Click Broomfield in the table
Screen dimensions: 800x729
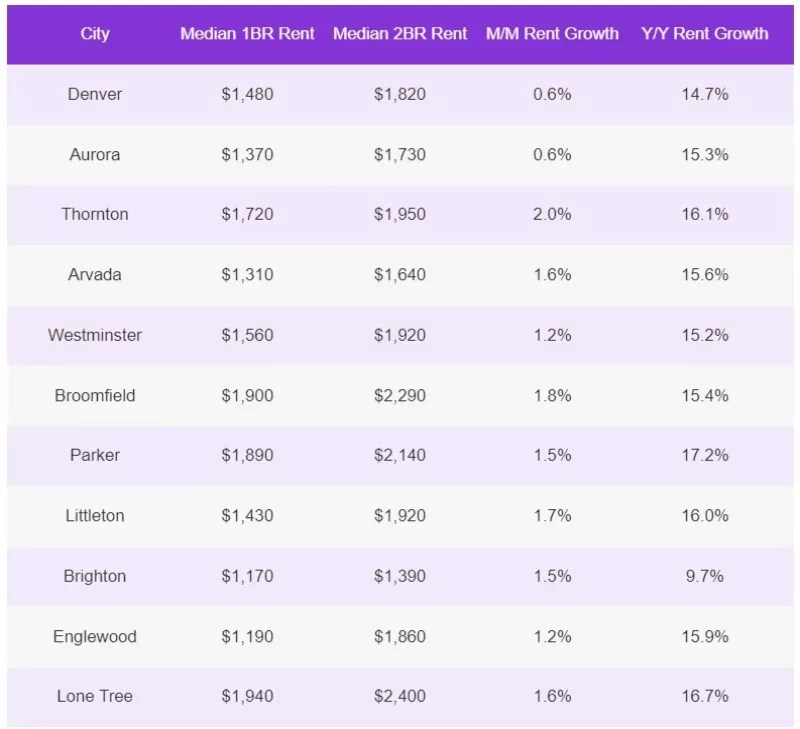(95, 395)
